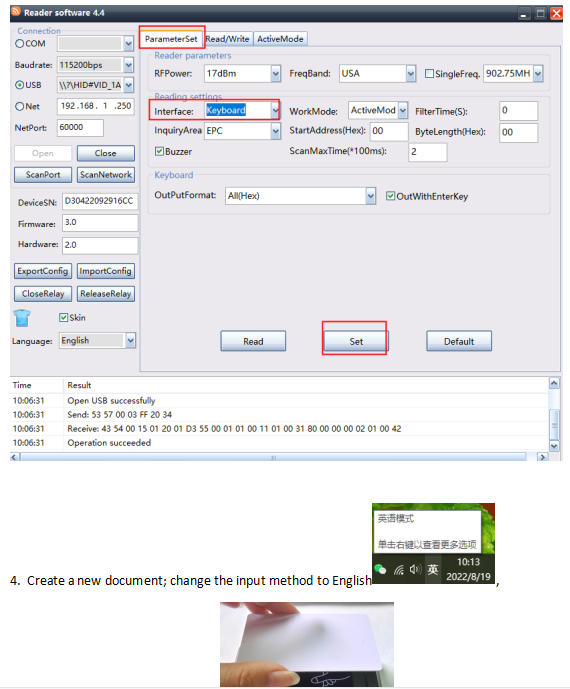Select the Net connection radio button

click(20, 106)
